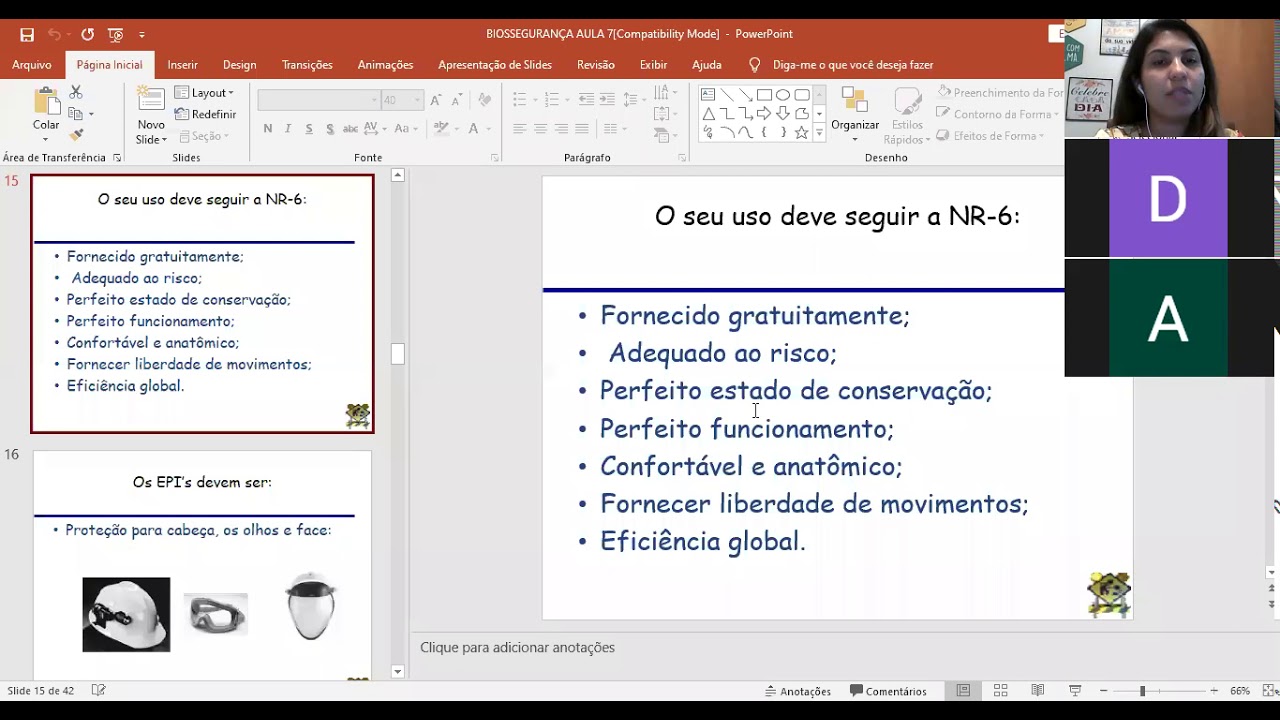Viewport: 1280px width, 720px height.
Task: Select the text box shape in gallery
Action: point(708,95)
